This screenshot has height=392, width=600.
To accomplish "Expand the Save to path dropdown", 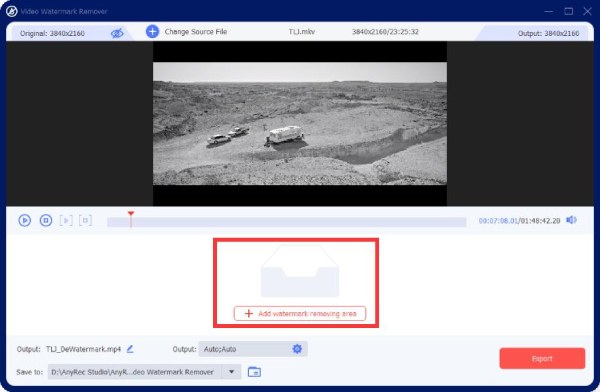I will pos(232,372).
